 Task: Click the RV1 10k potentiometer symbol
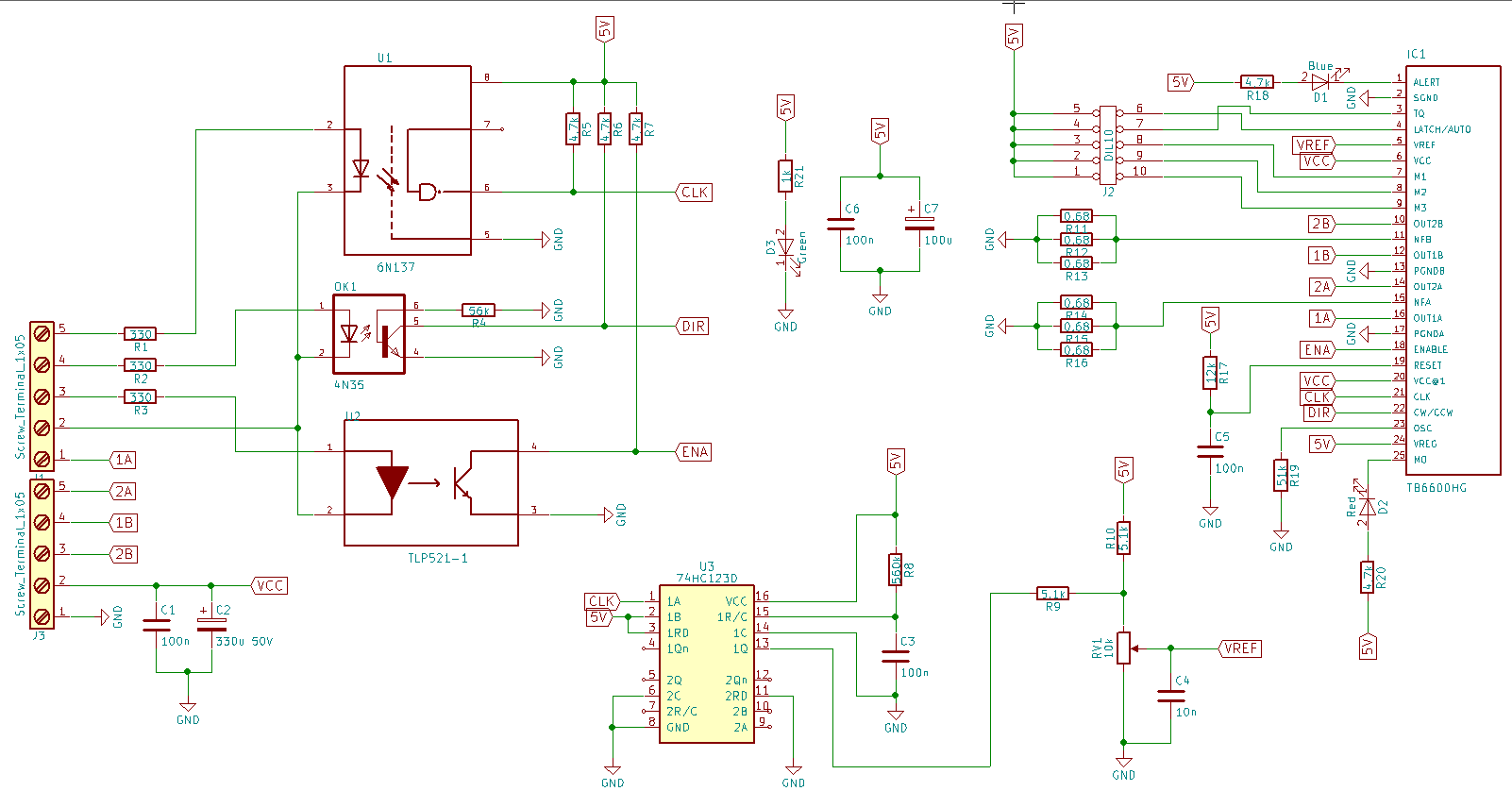tap(1123, 648)
